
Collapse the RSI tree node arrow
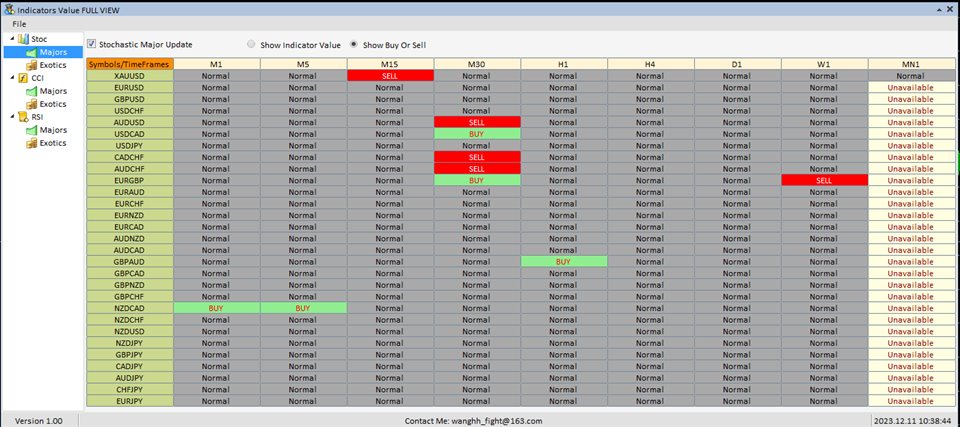point(12,117)
